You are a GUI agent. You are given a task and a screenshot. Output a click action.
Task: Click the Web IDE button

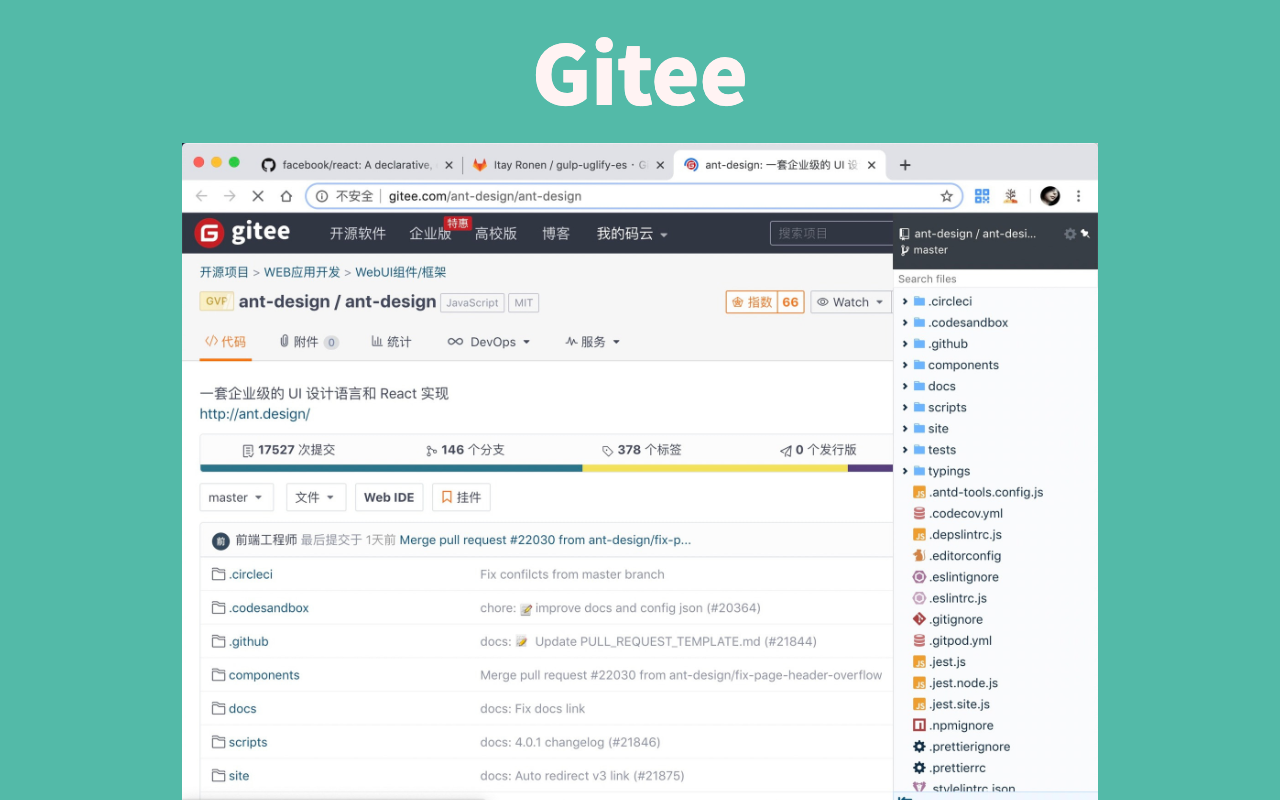click(389, 497)
